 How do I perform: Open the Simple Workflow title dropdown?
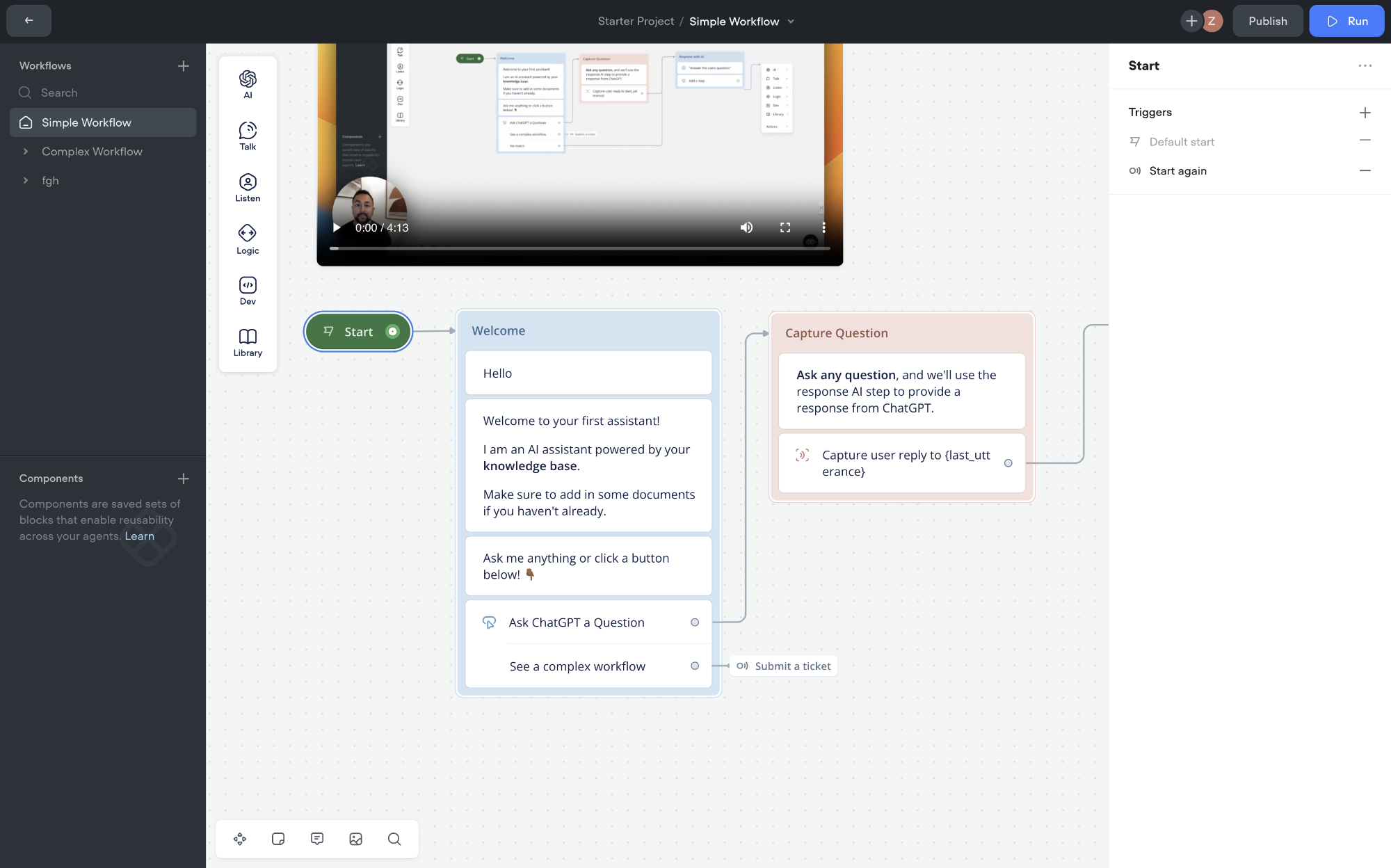pos(791,22)
